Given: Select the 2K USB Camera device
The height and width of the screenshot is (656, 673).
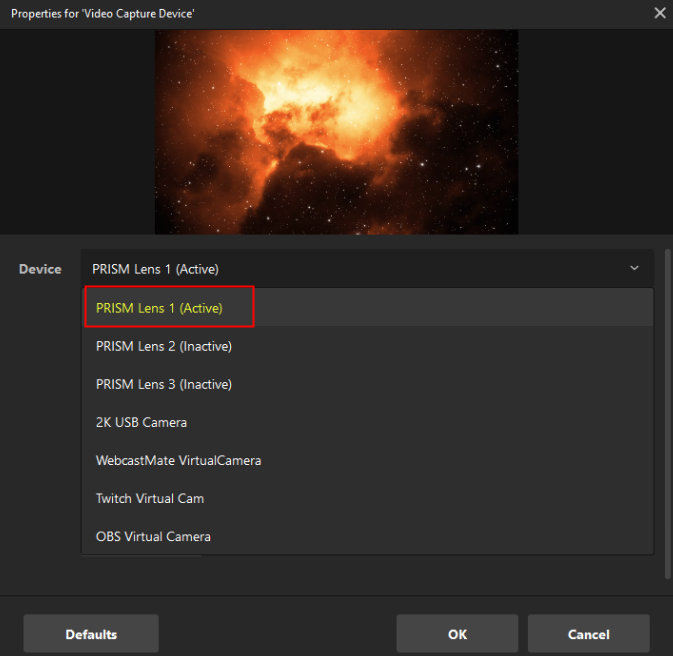Looking at the screenshot, I should pyautogui.click(x=141, y=422).
